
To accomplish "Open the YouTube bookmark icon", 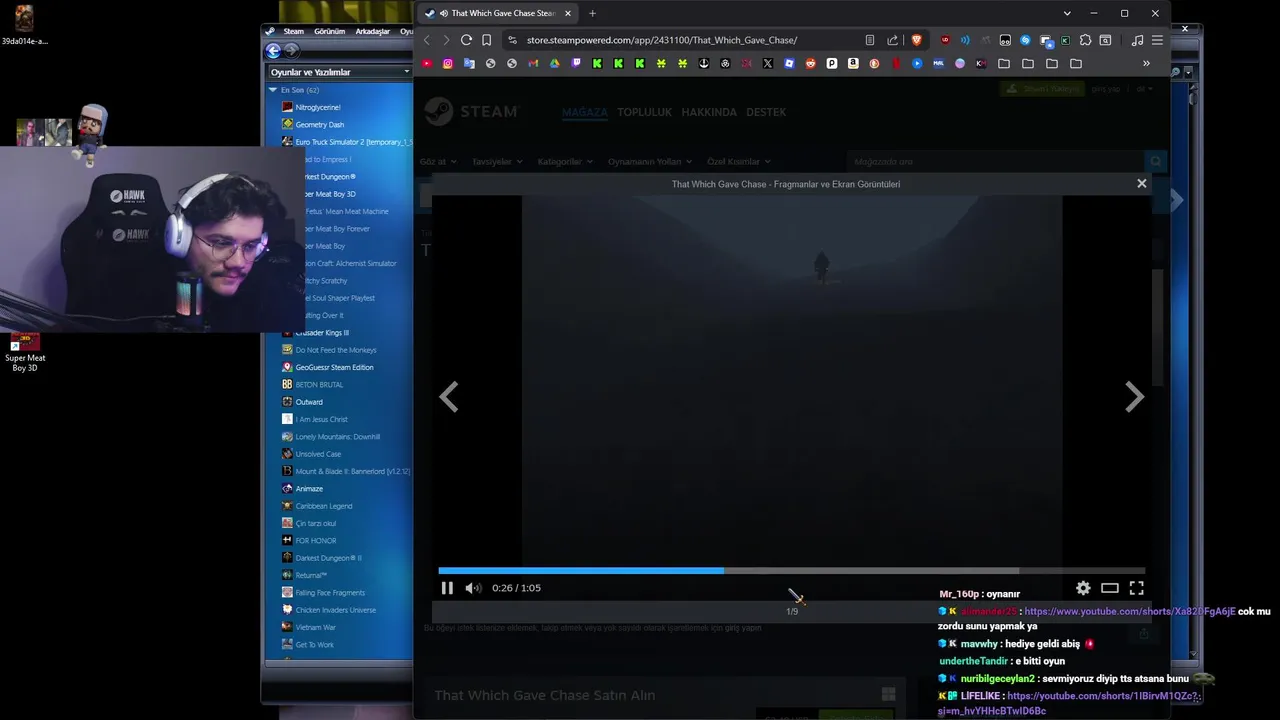I will click(427, 63).
